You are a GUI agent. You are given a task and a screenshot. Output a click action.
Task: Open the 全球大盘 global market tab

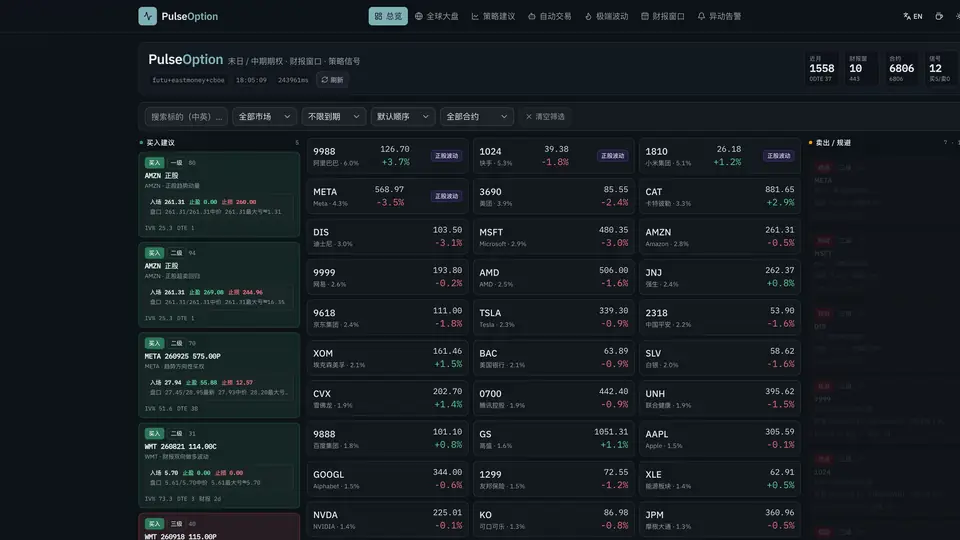[437, 17]
